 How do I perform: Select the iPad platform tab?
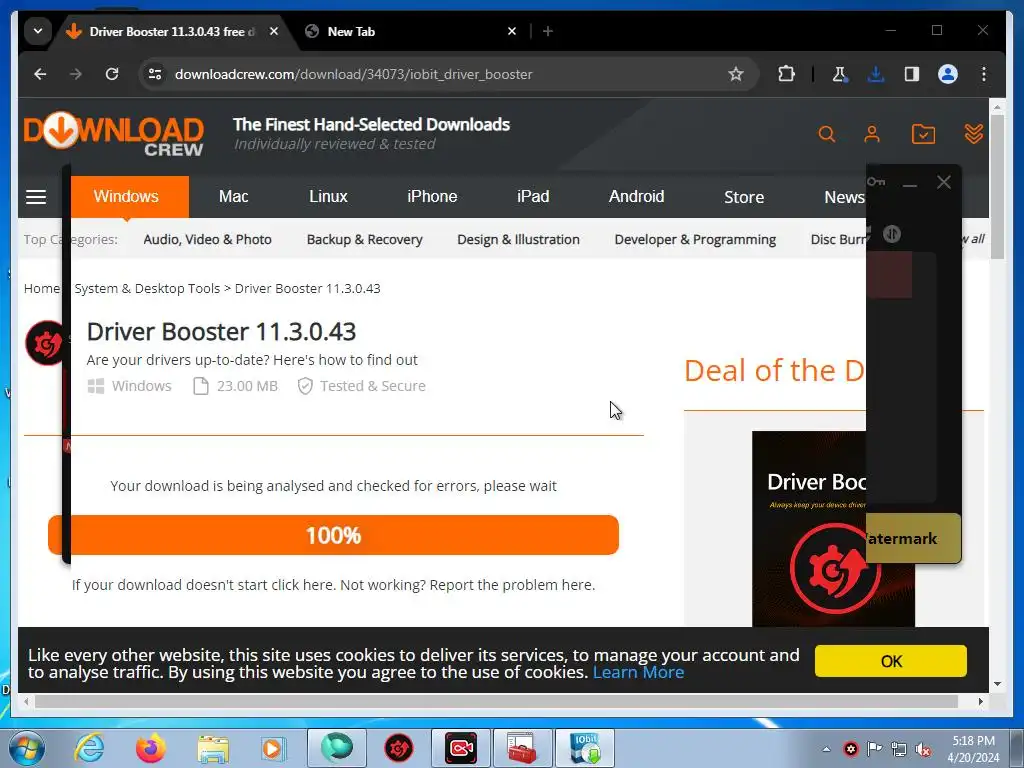533,197
